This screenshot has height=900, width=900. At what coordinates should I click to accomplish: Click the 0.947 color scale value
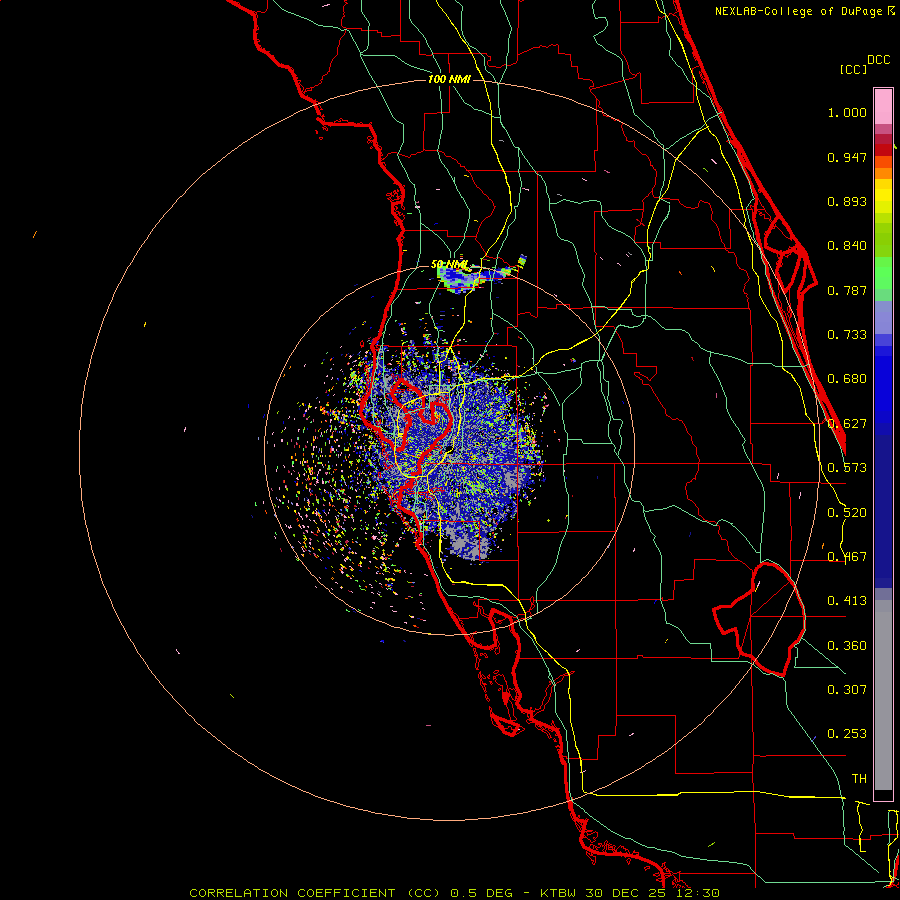(847, 157)
